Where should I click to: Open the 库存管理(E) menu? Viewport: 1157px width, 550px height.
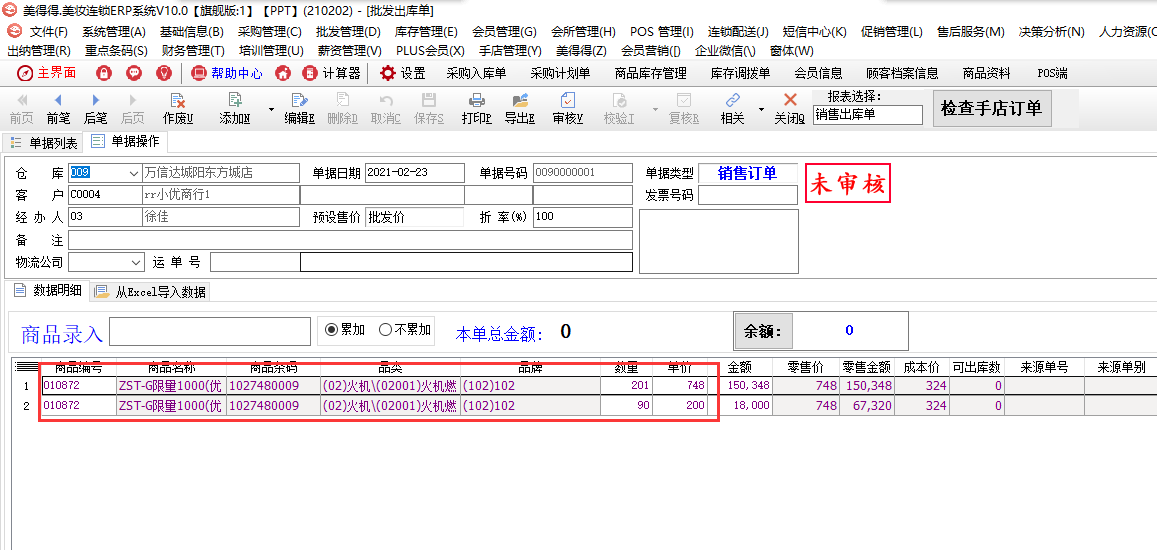point(426,32)
